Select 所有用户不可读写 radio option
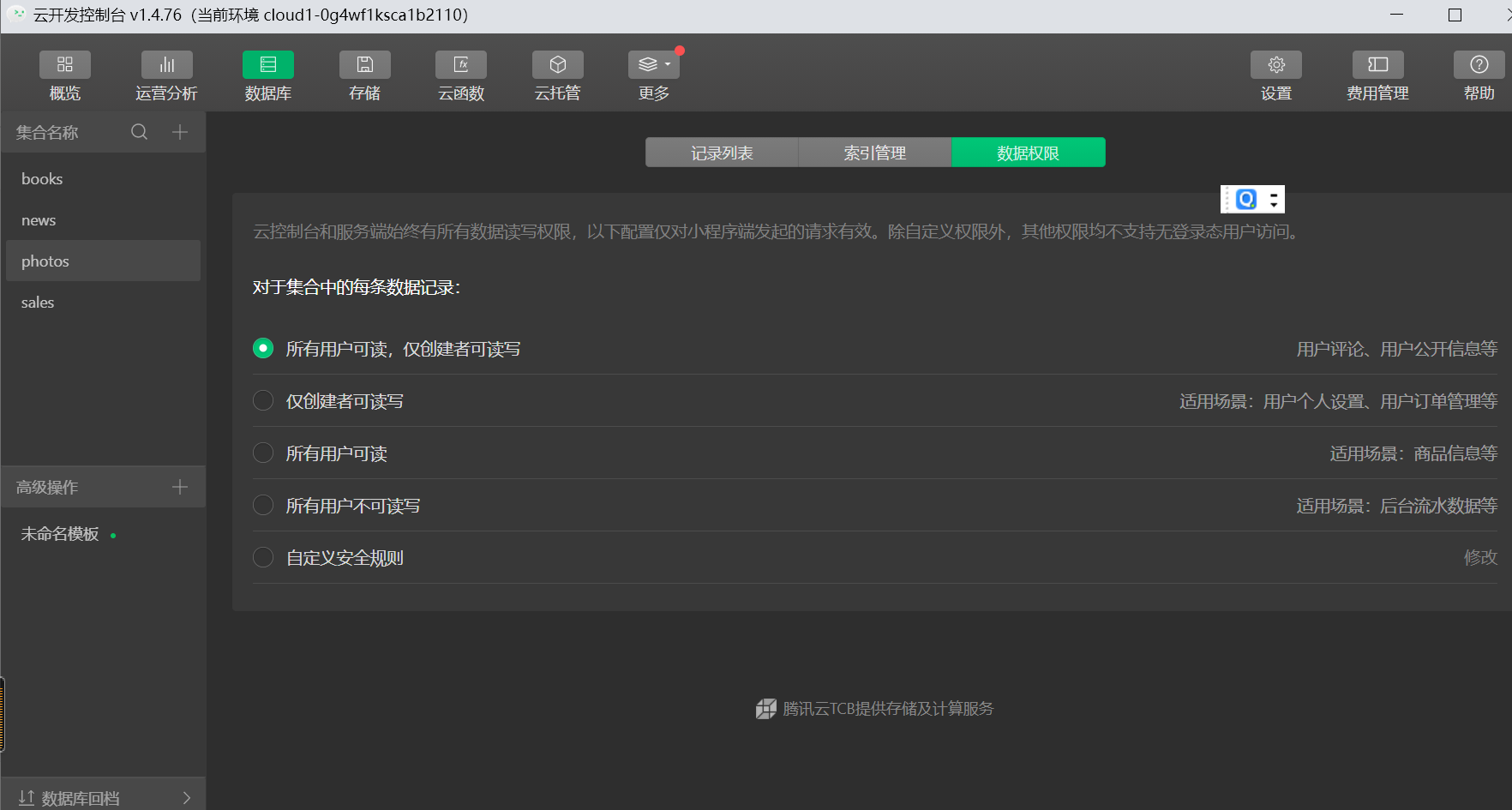The image size is (1512, 810). [x=263, y=505]
